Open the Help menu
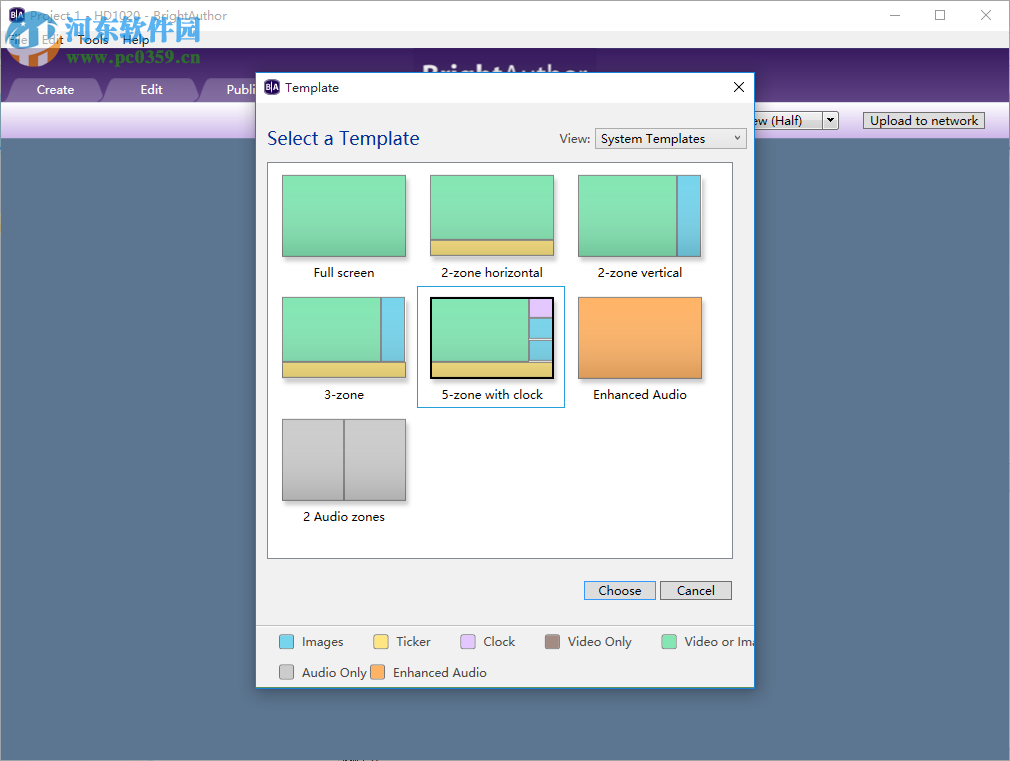Screen dimensions: 1010x761 tap(135, 40)
